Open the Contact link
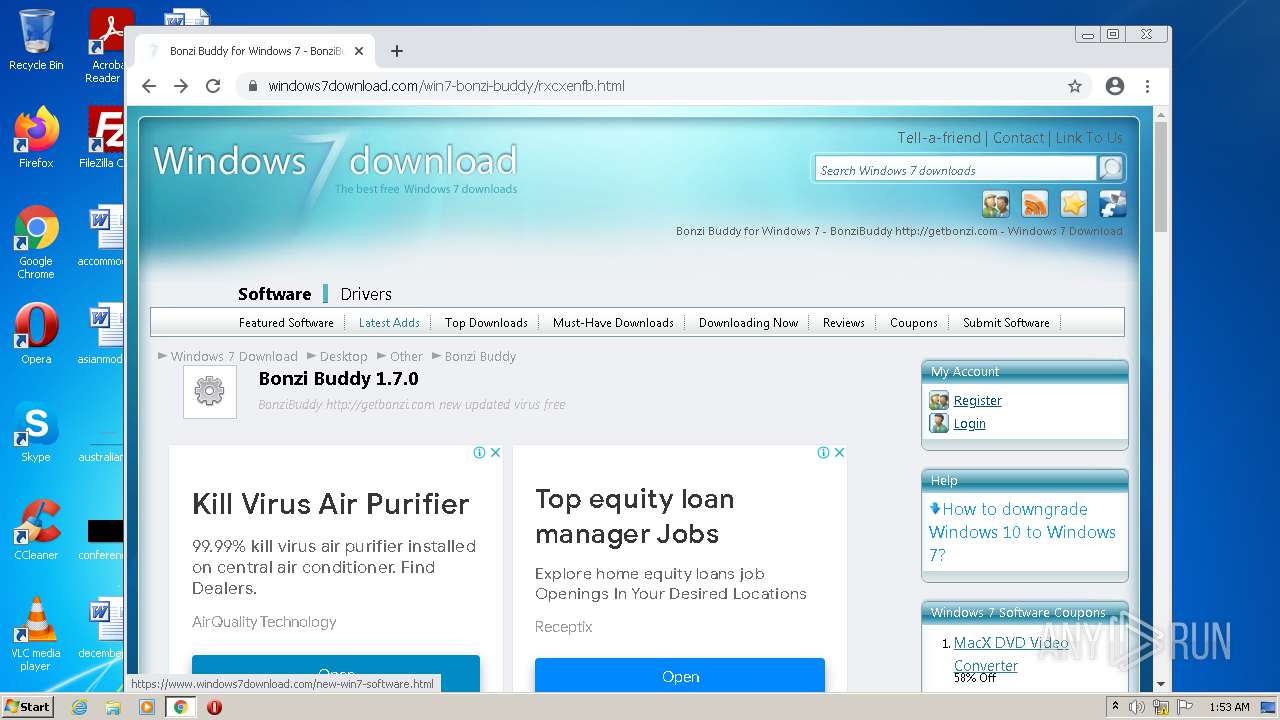The height and width of the screenshot is (720, 1280). 1018,138
